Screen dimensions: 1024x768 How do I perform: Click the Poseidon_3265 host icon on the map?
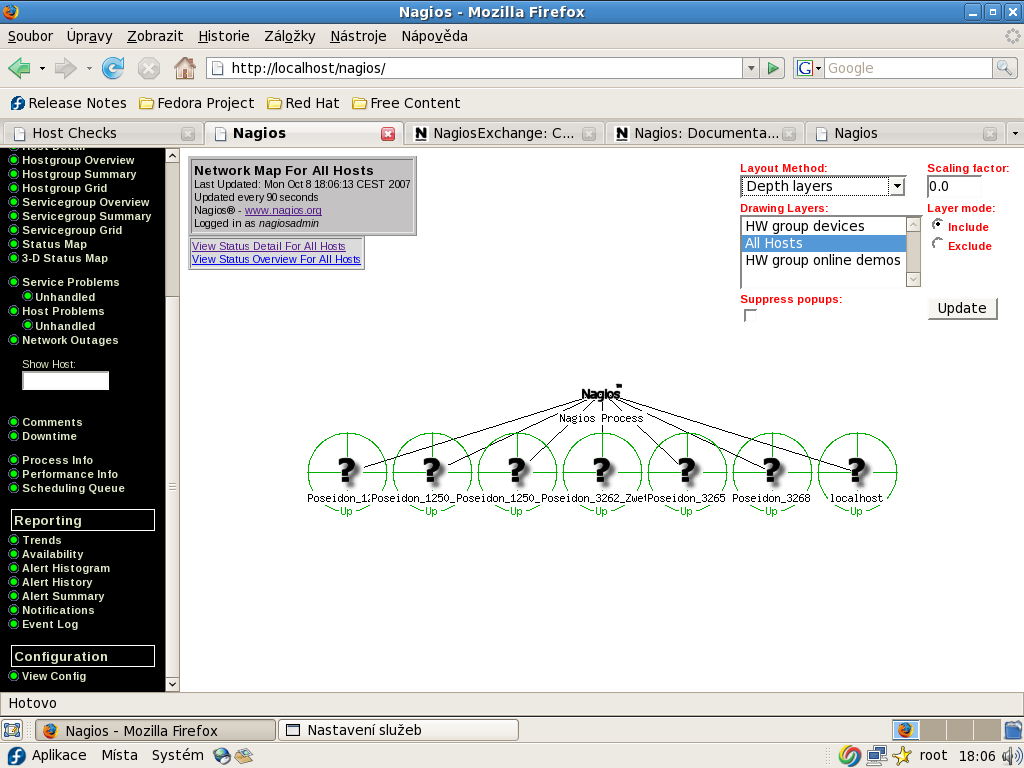(686, 470)
